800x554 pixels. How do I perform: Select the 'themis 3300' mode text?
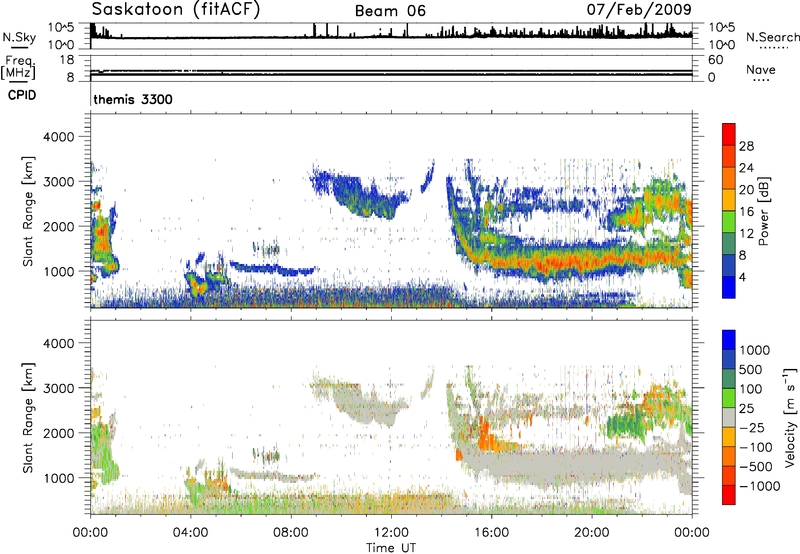point(133,99)
